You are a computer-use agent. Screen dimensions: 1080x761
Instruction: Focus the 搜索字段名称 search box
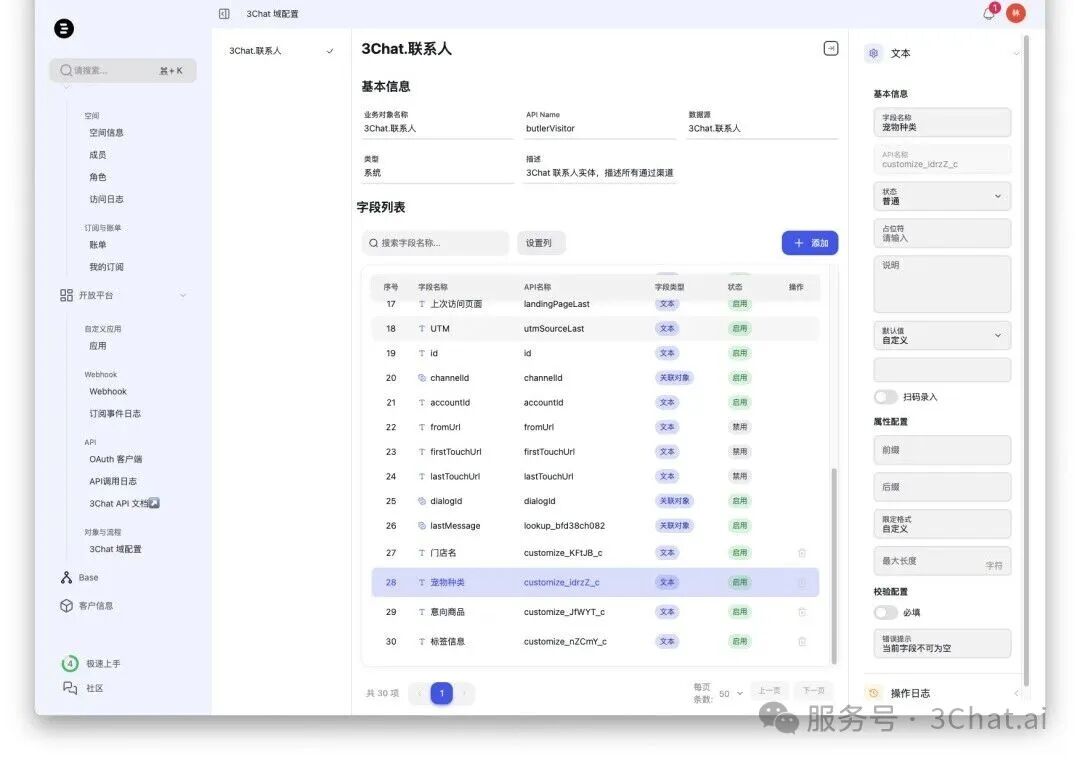435,243
